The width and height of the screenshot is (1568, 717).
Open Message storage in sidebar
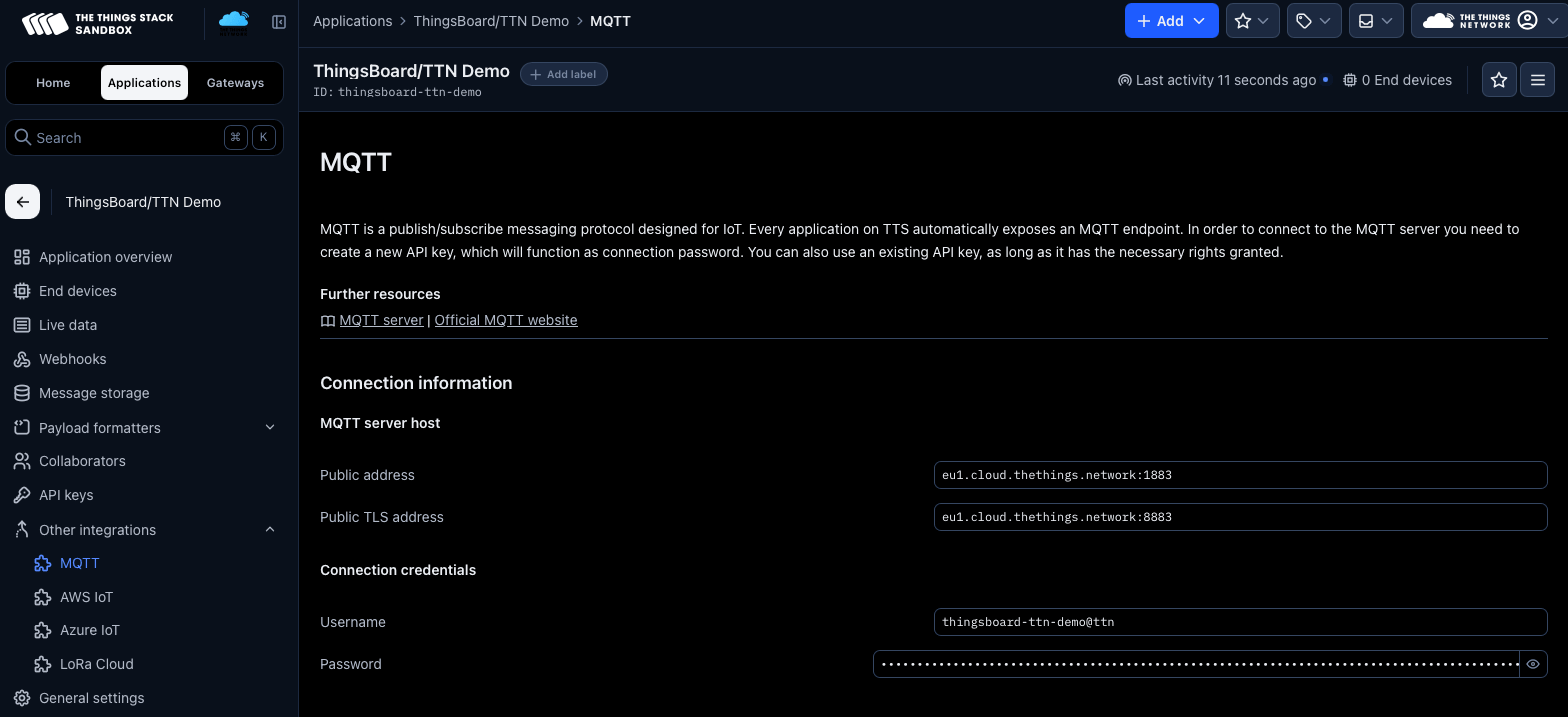[93, 393]
